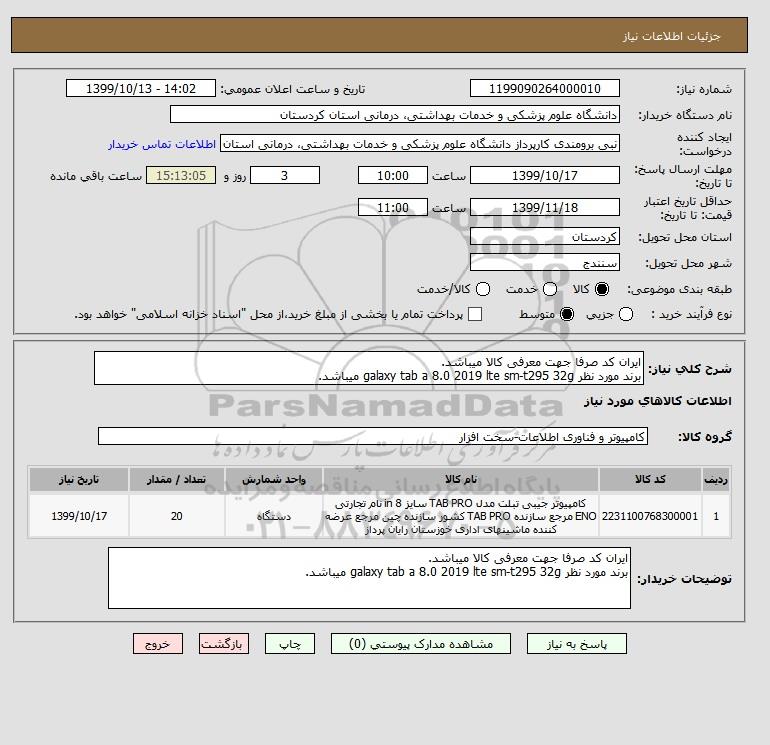Click the تاریخ نیاز column header
This screenshot has height=745, width=770.
79,479
